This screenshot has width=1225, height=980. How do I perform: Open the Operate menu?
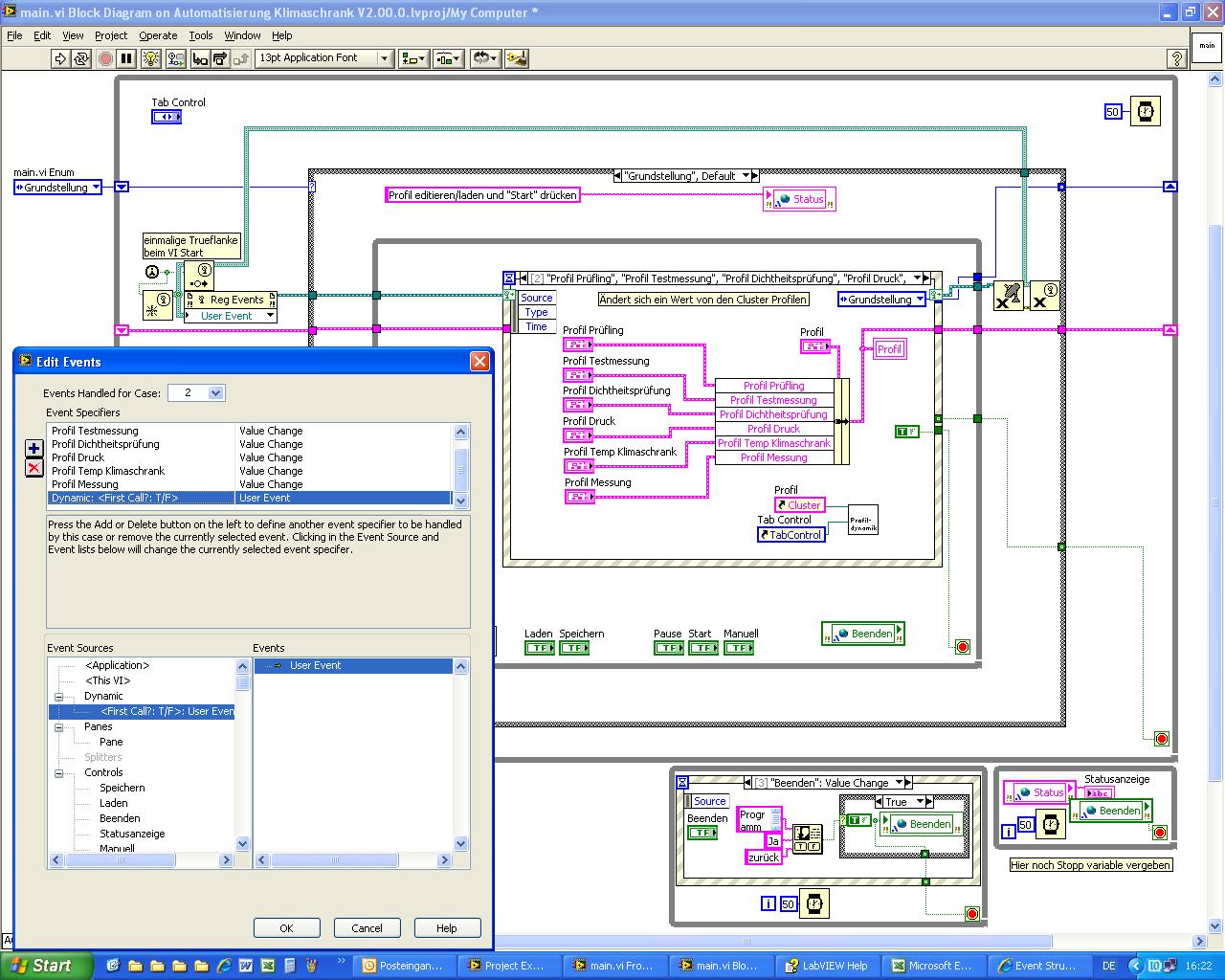point(158,35)
